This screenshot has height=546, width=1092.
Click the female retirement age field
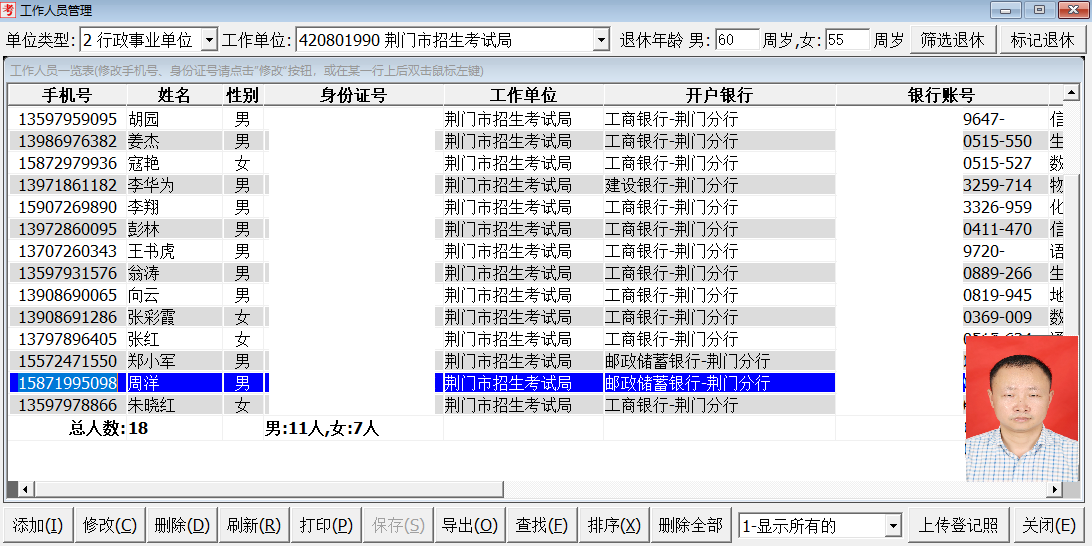[847, 40]
